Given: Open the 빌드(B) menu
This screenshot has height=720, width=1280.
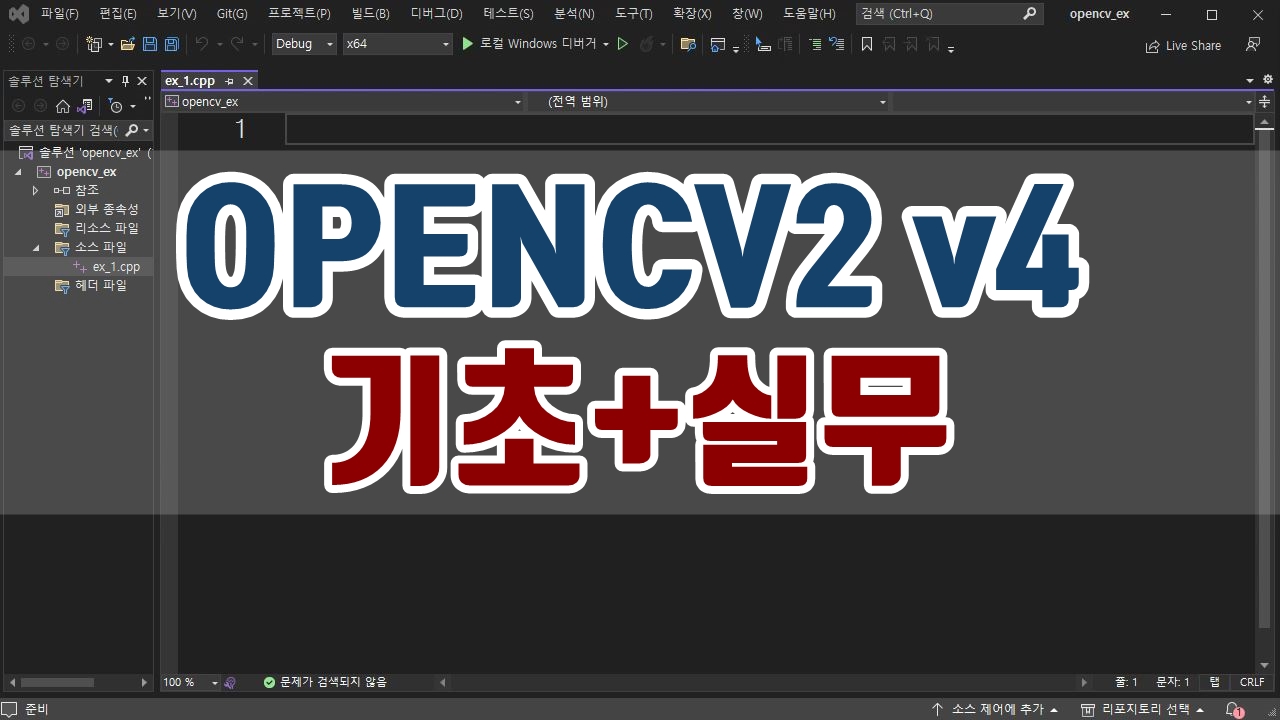Looking at the screenshot, I should click(x=371, y=14).
